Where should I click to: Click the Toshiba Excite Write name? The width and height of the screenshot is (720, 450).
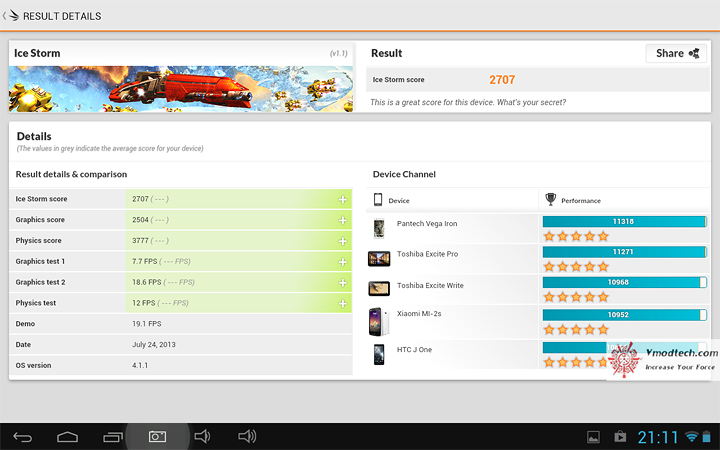tap(430, 286)
